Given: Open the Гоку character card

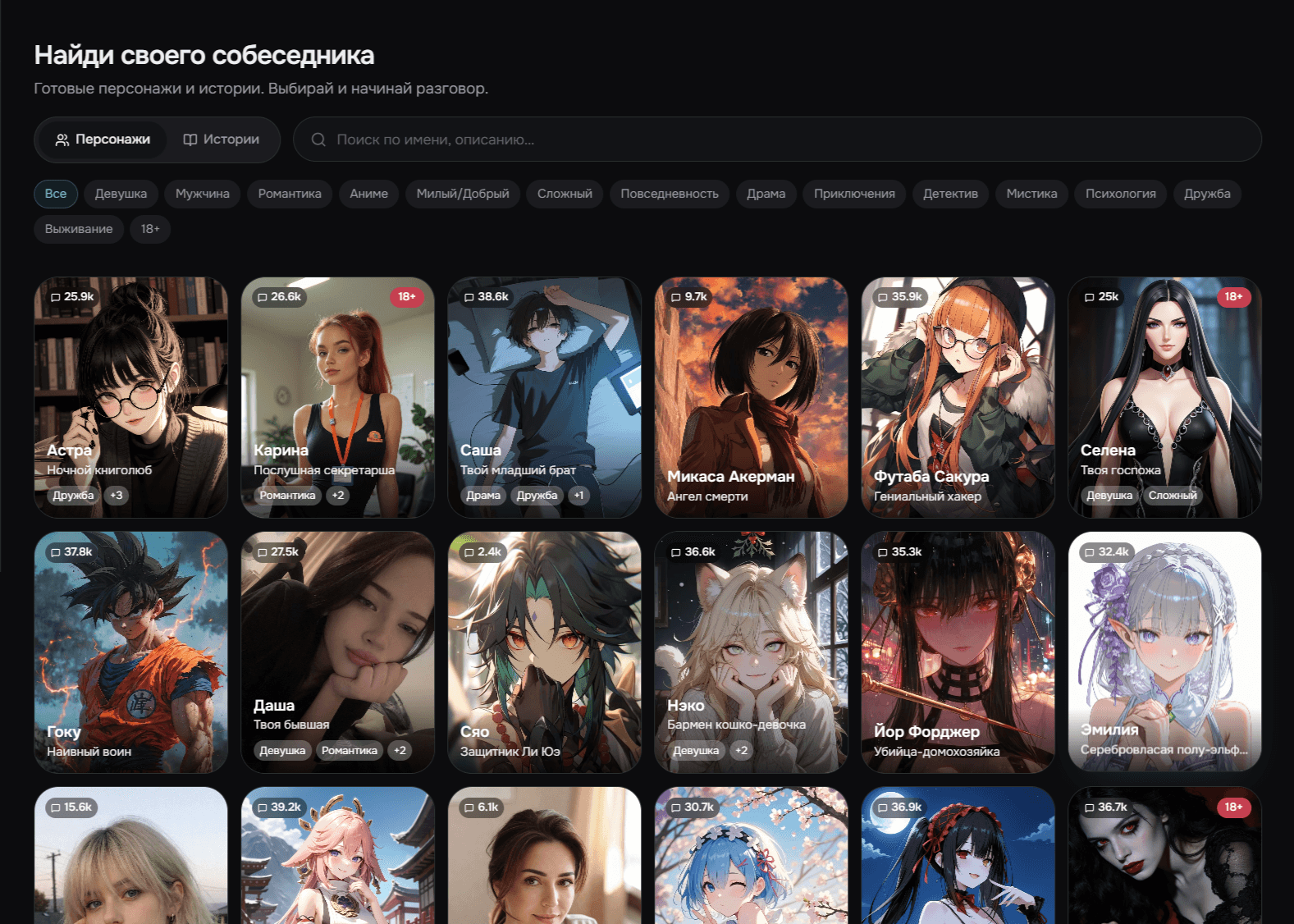Looking at the screenshot, I should 131,652.
